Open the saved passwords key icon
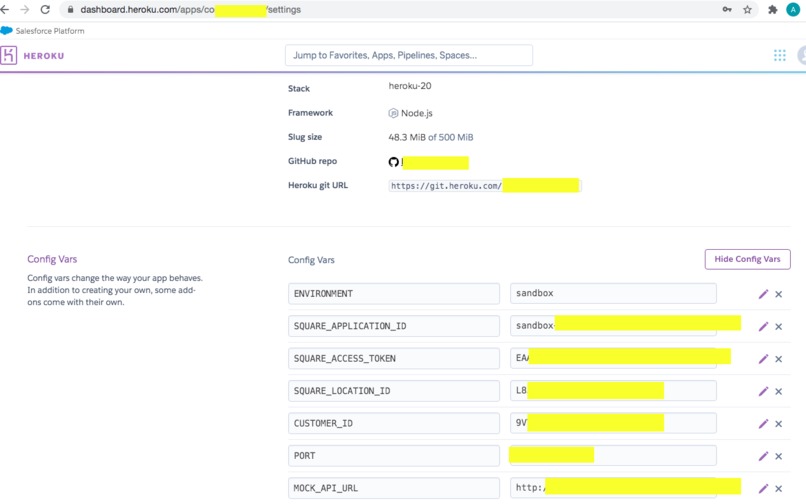 click(727, 9)
